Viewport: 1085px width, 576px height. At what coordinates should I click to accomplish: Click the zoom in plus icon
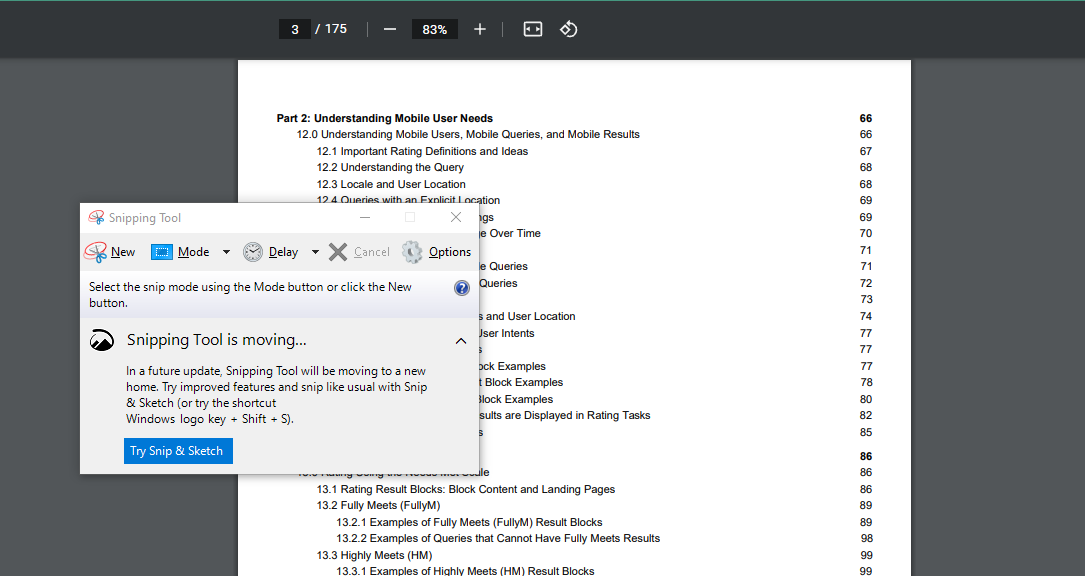coord(480,29)
